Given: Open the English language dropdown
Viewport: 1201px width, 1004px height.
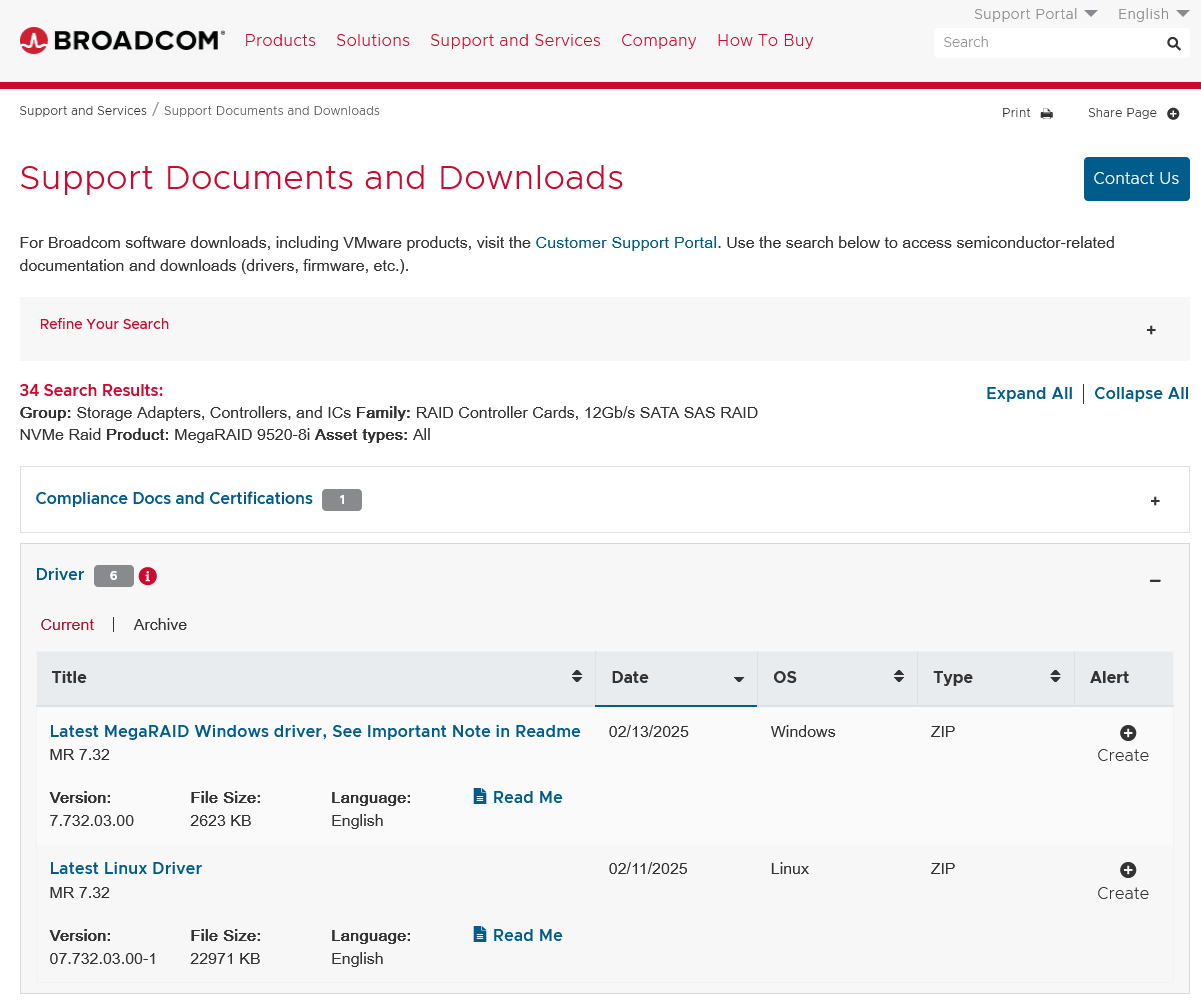Looking at the screenshot, I should coord(1152,14).
